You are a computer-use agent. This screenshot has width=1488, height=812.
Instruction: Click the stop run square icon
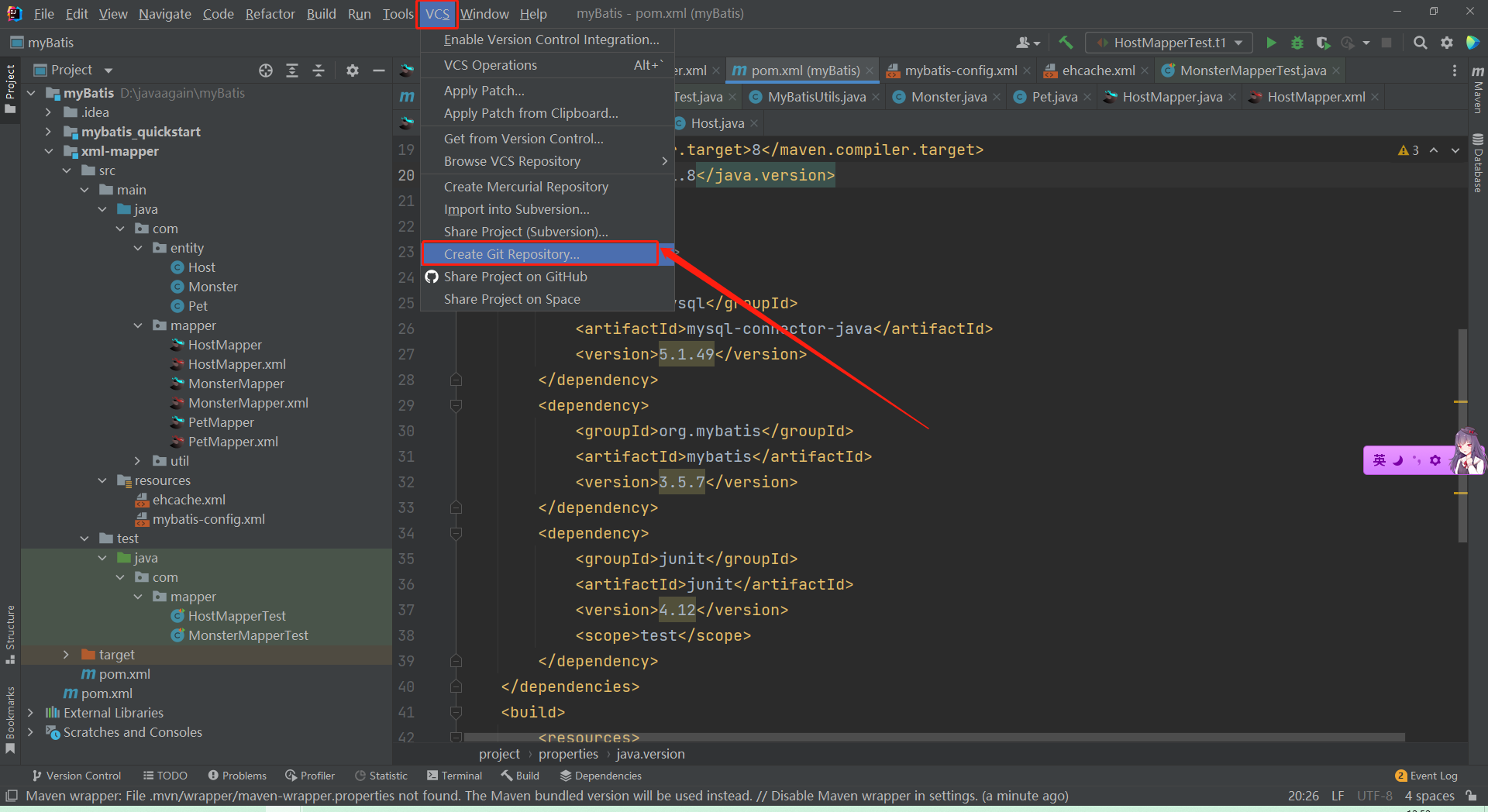(1386, 43)
